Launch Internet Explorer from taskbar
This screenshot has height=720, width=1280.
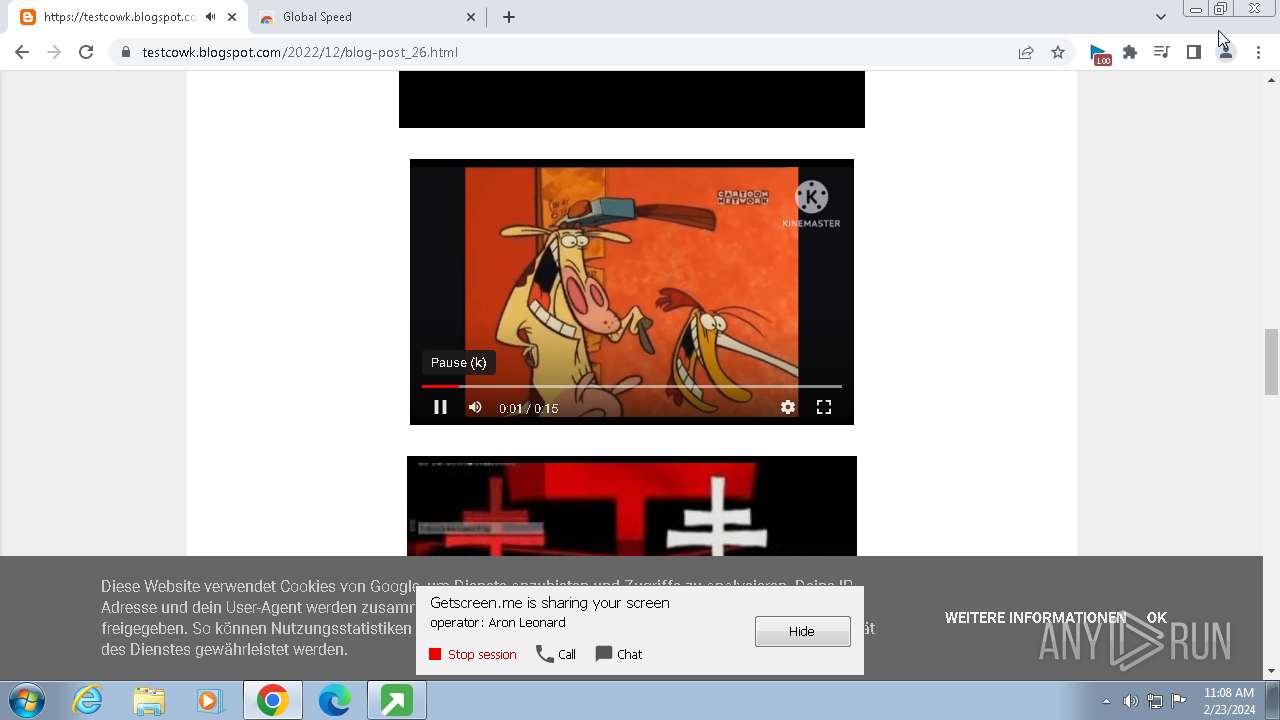click(x=88, y=701)
